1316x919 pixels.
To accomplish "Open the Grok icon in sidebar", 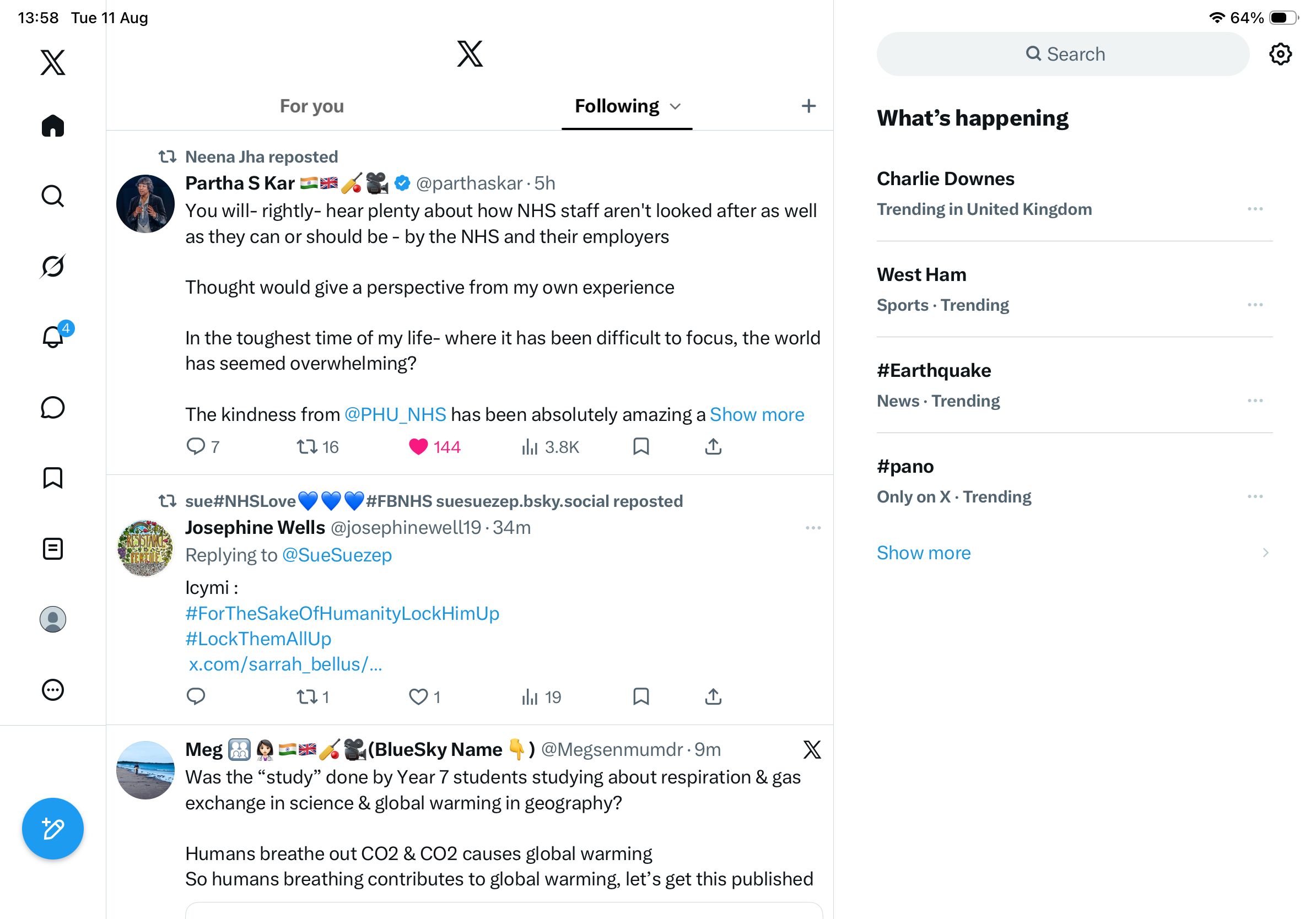I will (x=53, y=267).
